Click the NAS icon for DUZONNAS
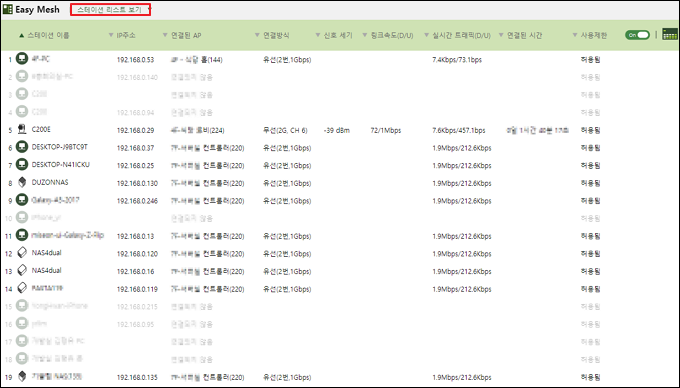This screenshot has width=680, height=388. point(22,182)
